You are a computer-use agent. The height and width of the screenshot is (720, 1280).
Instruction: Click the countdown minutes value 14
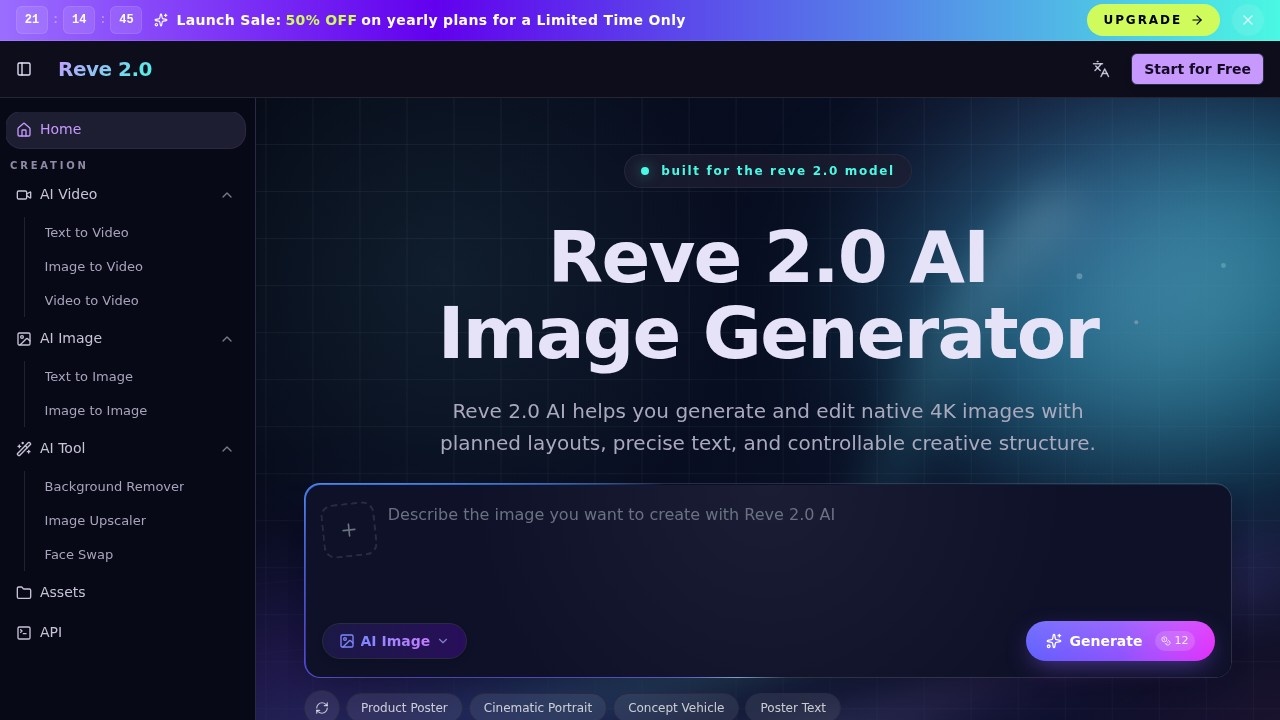79,20
